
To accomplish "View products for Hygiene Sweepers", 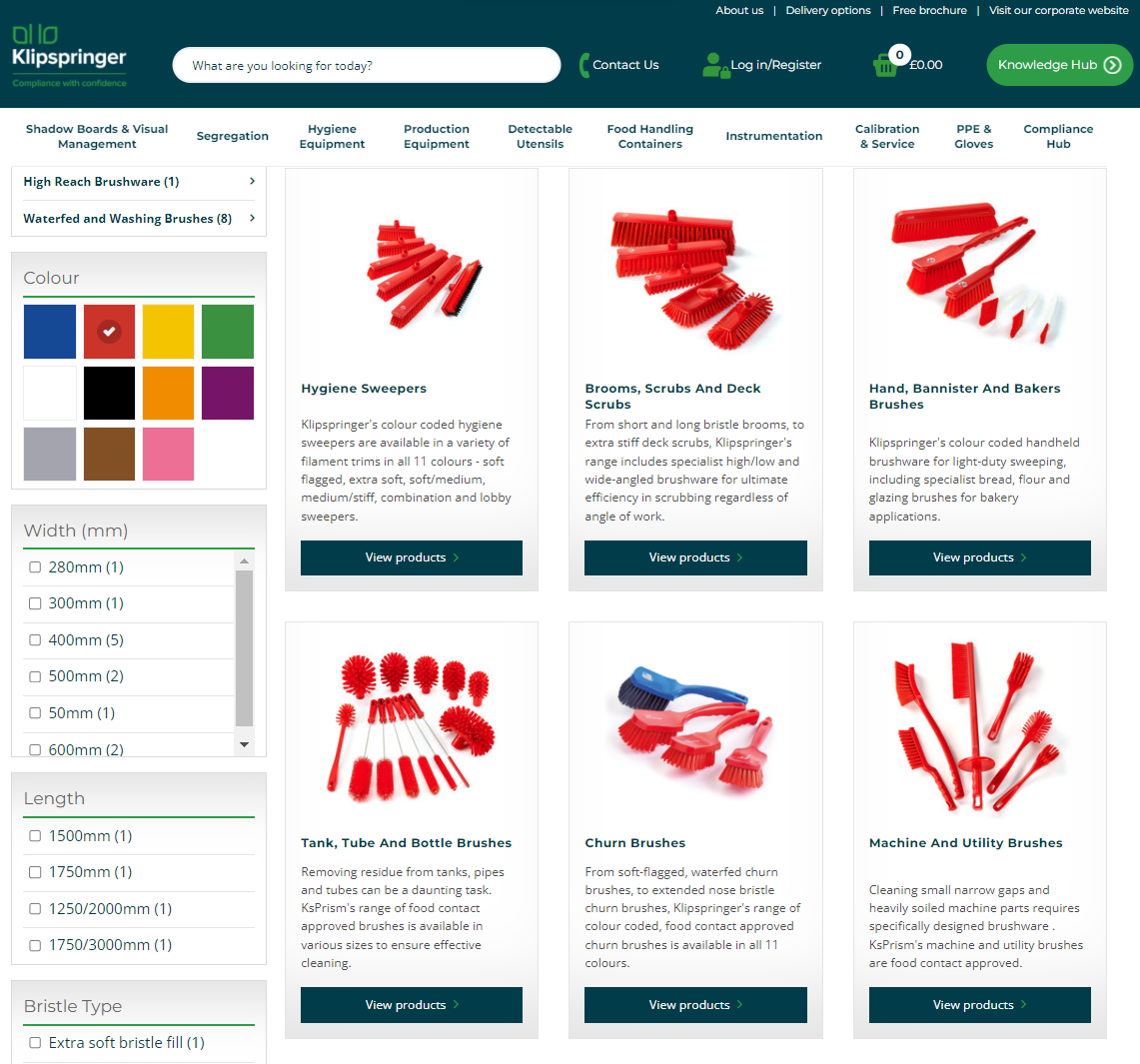I will [x=412, y=557].
